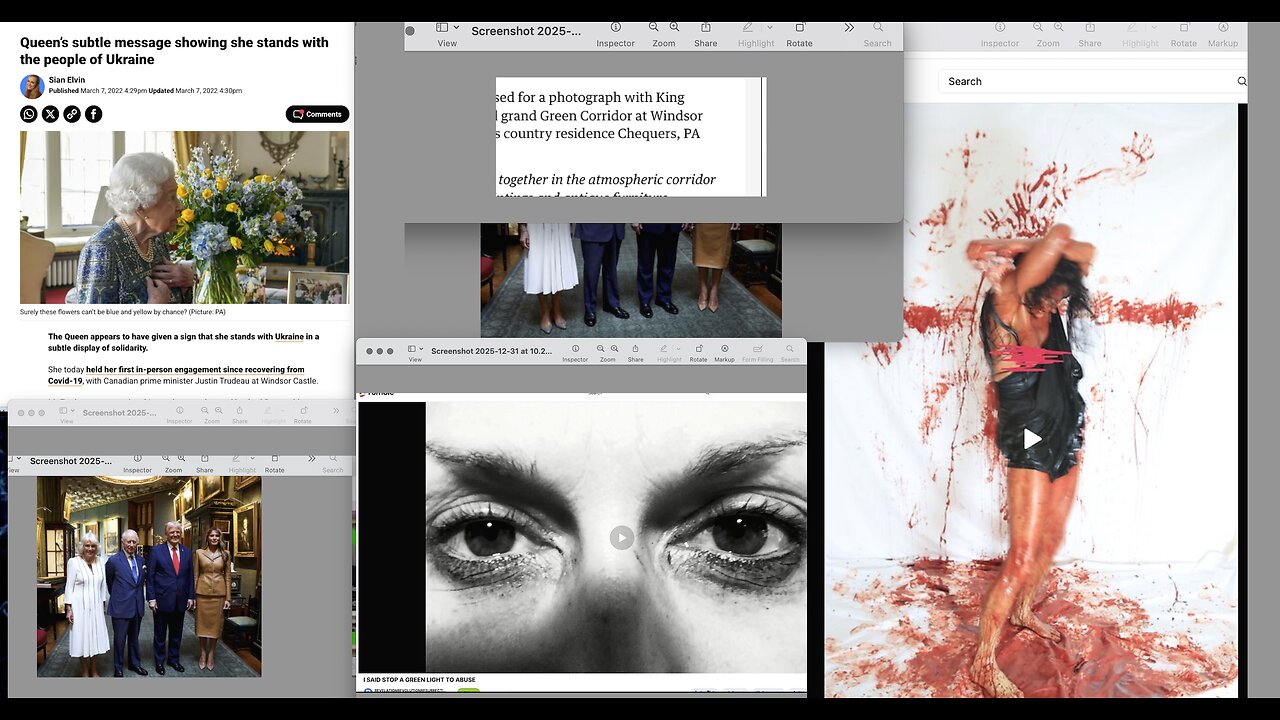1280x720 pixels.
Task: Rotate the image in top-center Preview window
Action: click(x=799, y=28)
